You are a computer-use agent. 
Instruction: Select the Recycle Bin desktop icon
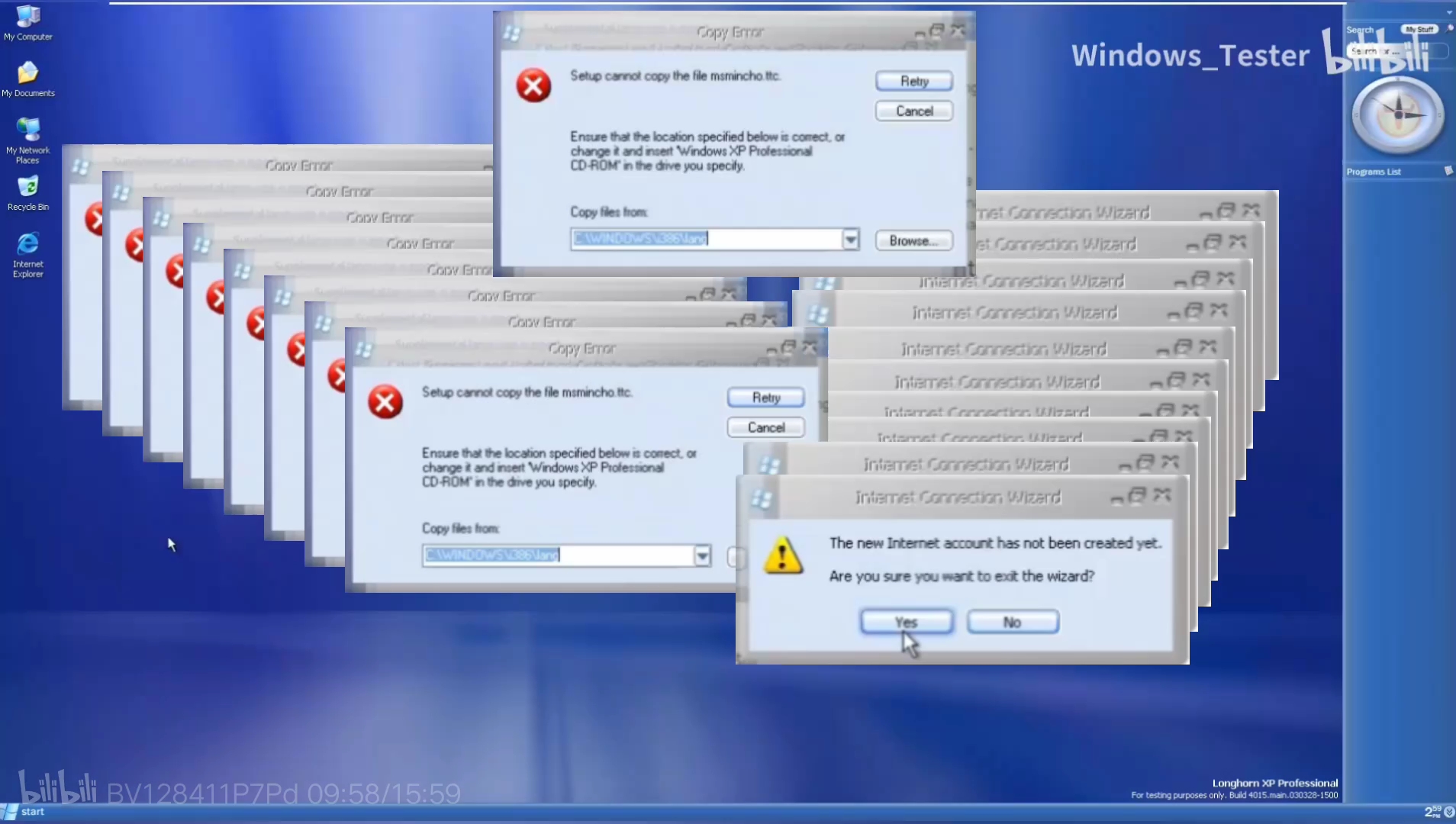pos(28,193)
